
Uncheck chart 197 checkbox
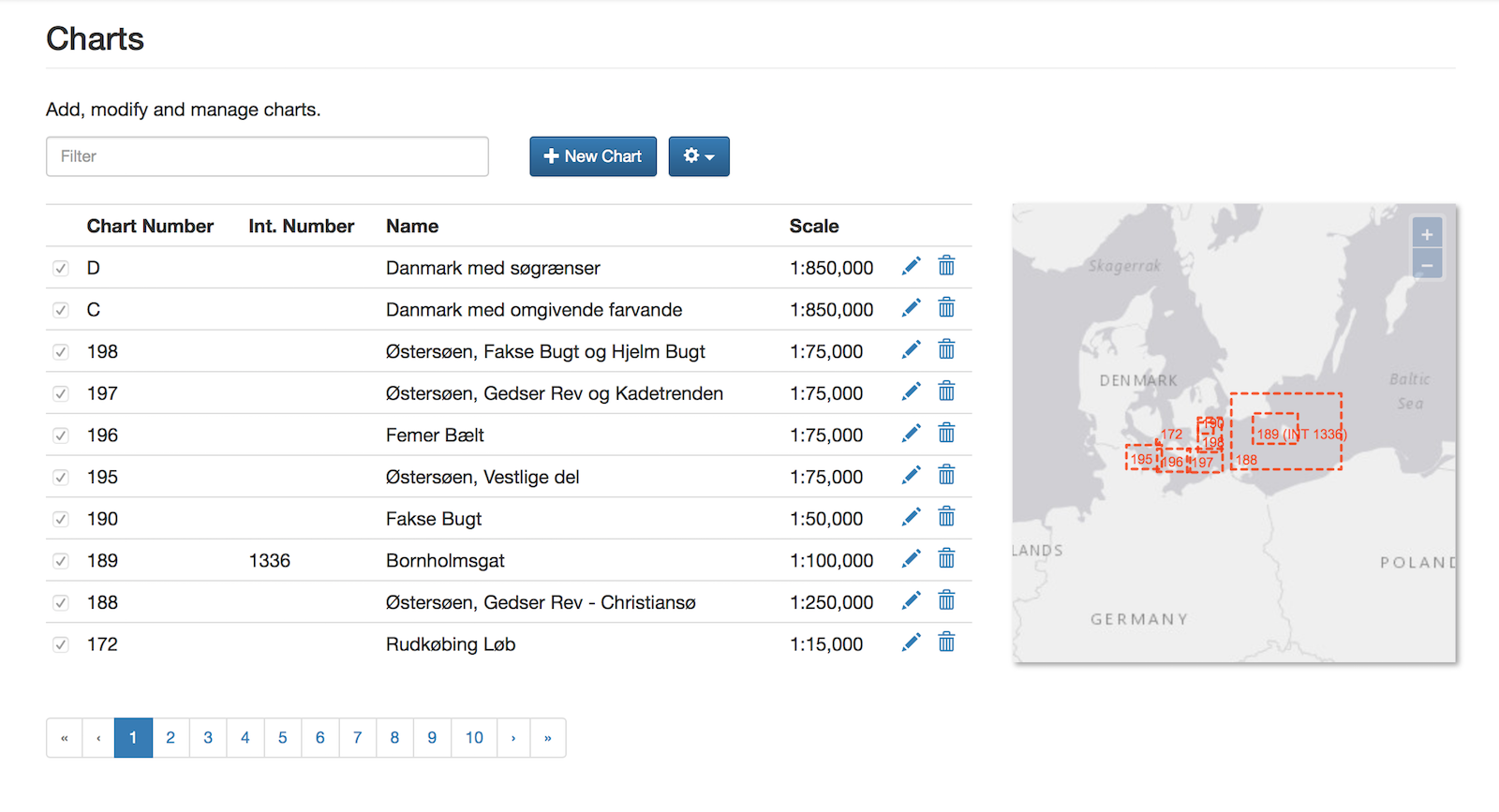(x=61, y=393)
